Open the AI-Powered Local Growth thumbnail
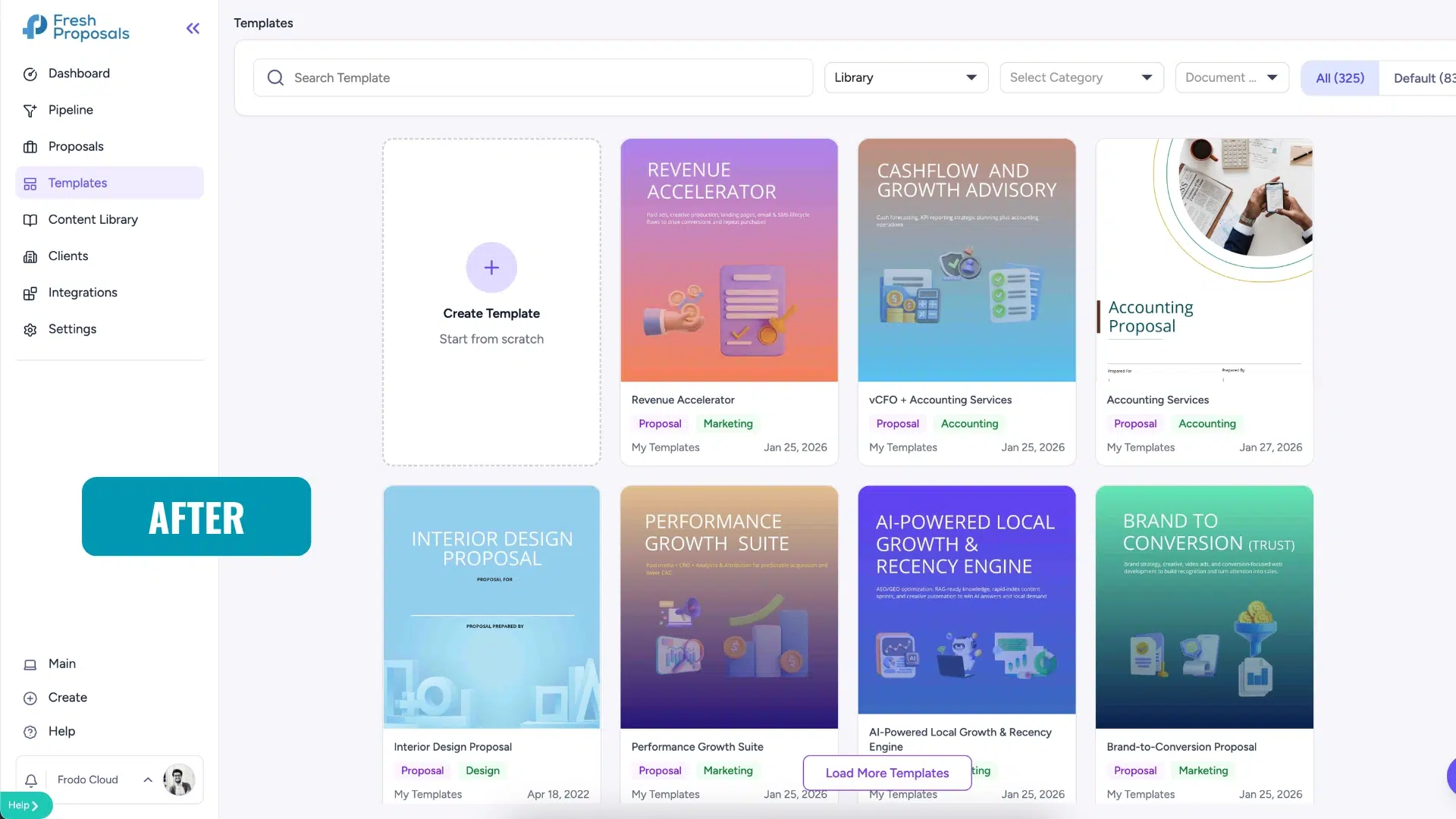Viewport: 1456px width, 819px height. [x=967, y=599]
